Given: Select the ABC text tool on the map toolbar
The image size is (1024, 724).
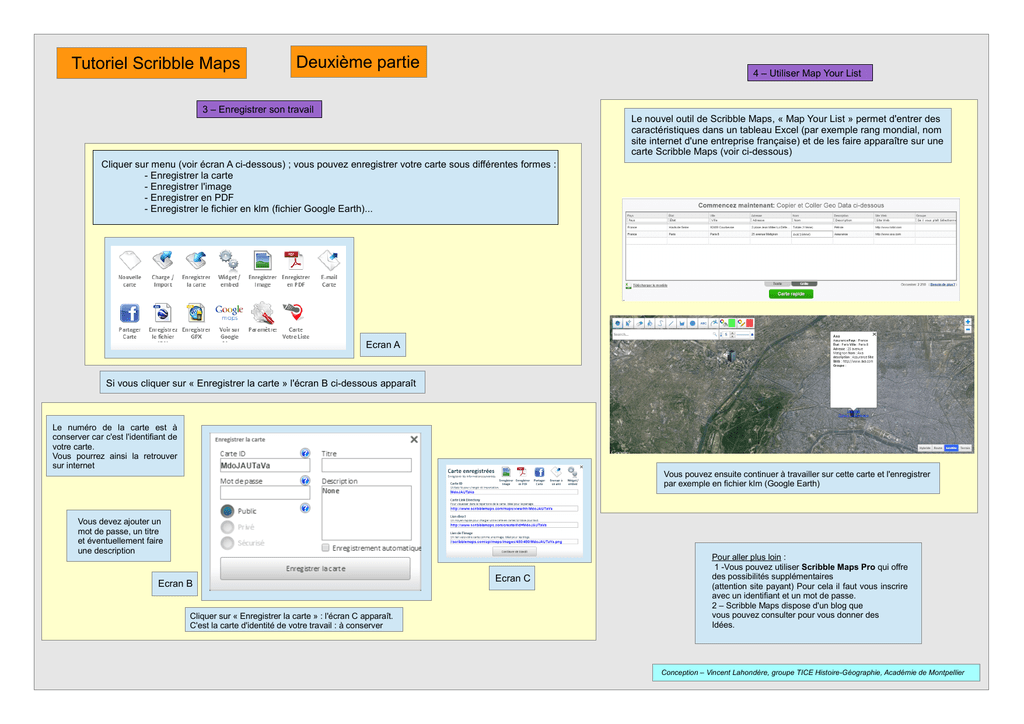Looking at the screenshot, I should pos(703,323).
